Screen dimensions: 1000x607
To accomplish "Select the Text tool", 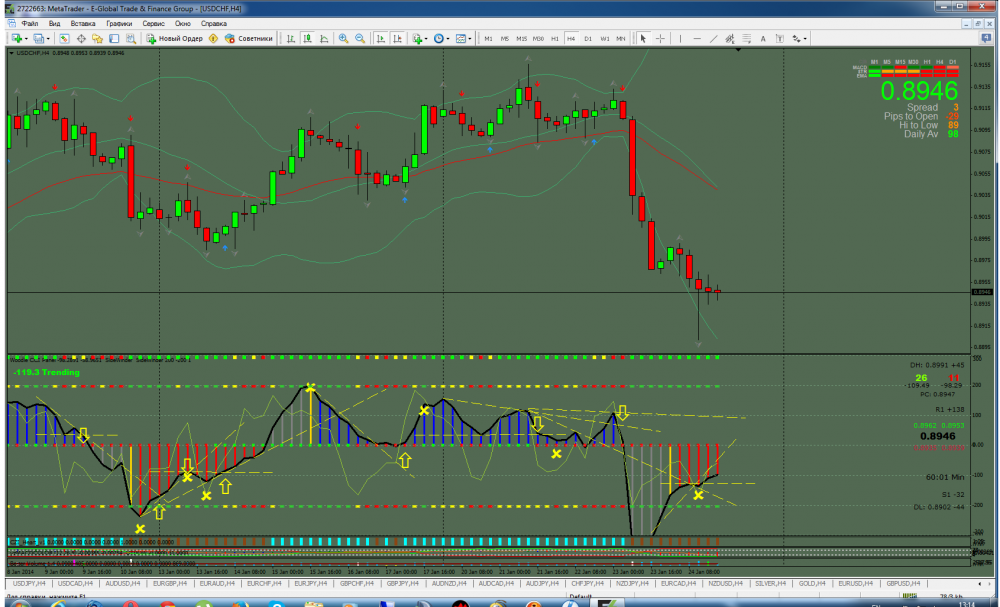I will 763,38.
